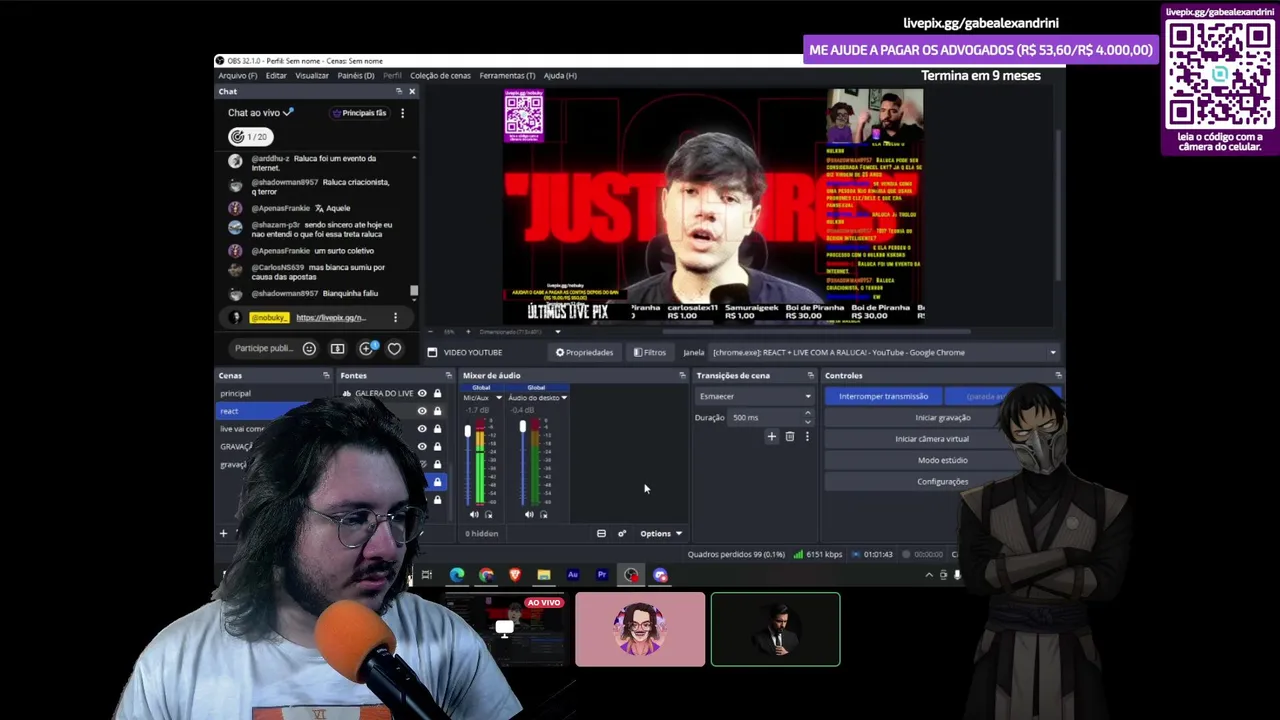
Task: Toggle lock on GALERA DO LIVE source
Action: click(x=437, y=393)
